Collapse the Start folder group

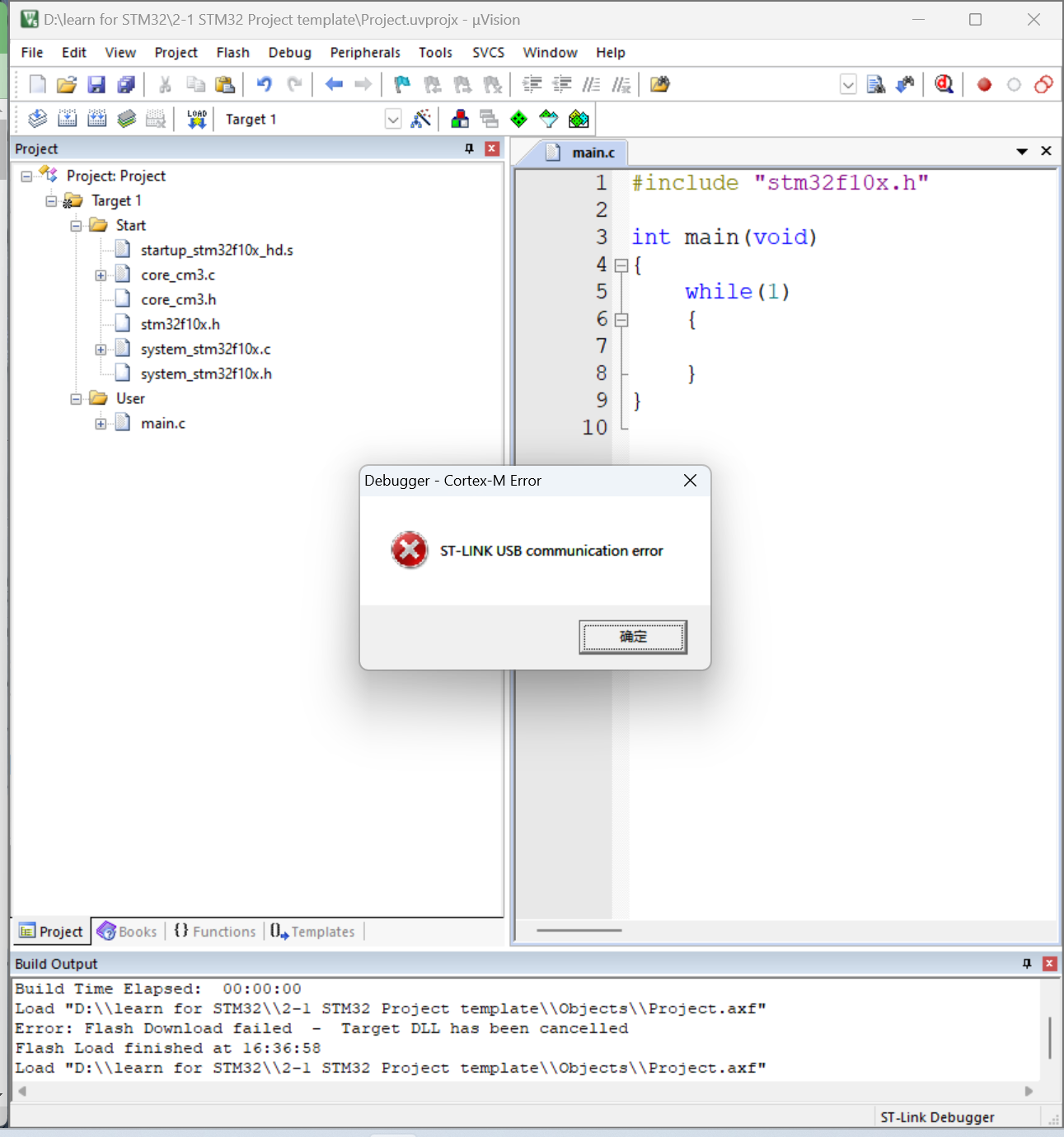coord(76,226)
